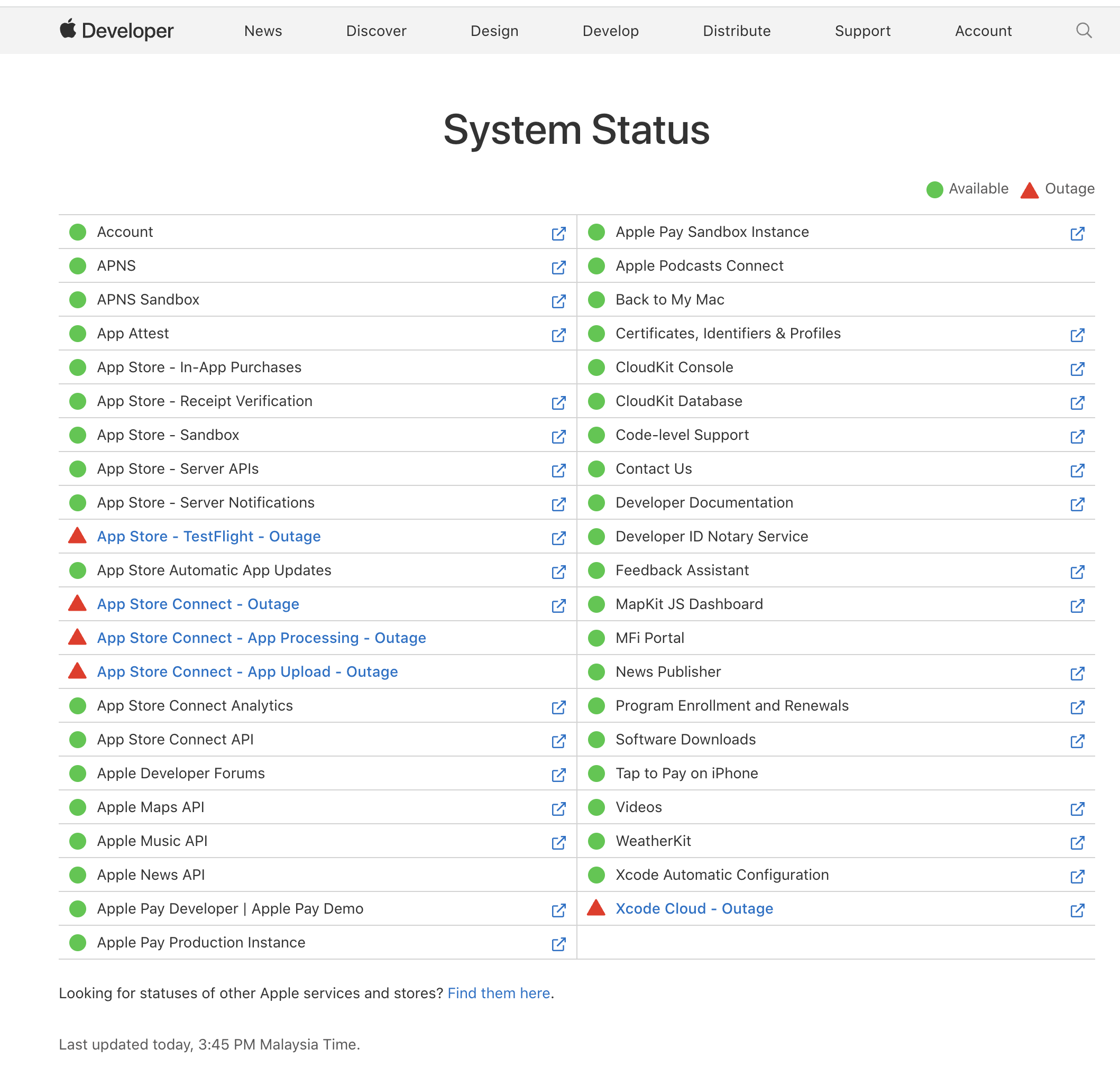The image size is (1120, 1086).
Task: Open the search icon
Action: (1084, 30)
